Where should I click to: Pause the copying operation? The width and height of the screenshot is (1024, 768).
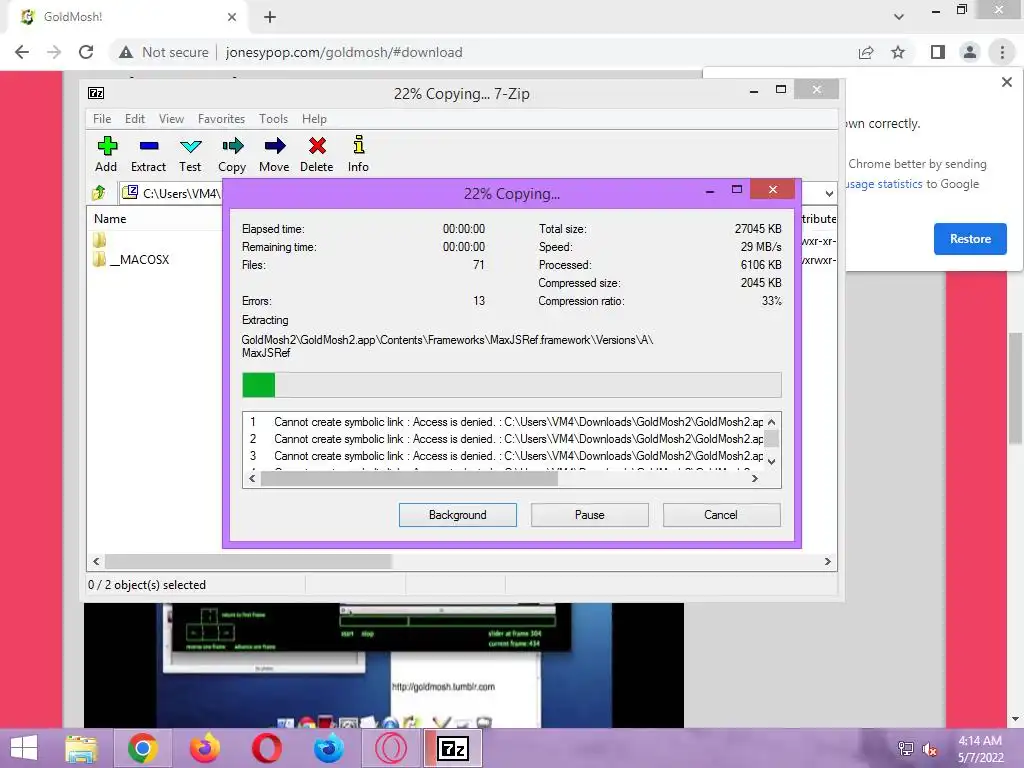[590, 515]
